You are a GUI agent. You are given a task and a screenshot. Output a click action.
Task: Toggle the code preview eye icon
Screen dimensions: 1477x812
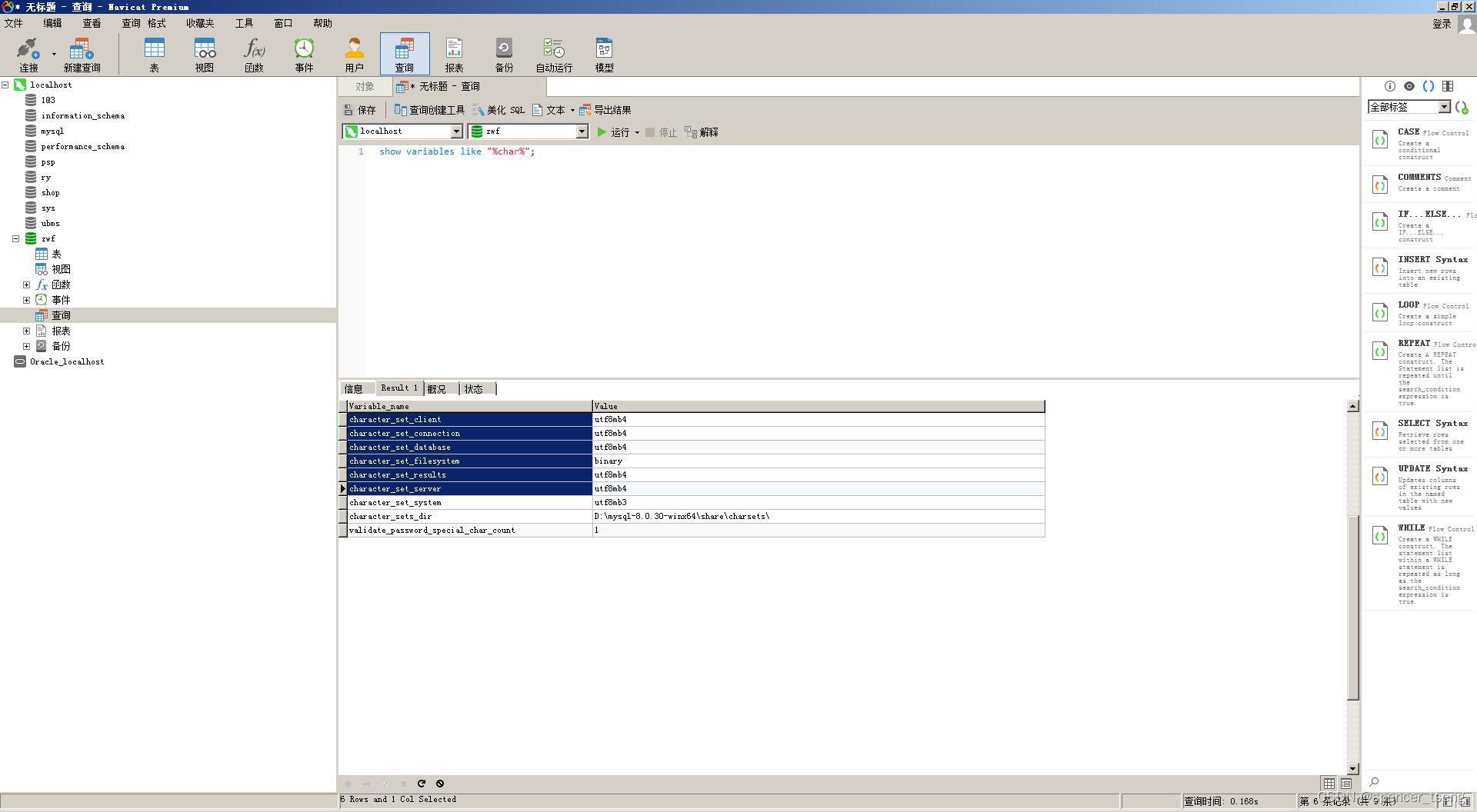click(1409, 86)
